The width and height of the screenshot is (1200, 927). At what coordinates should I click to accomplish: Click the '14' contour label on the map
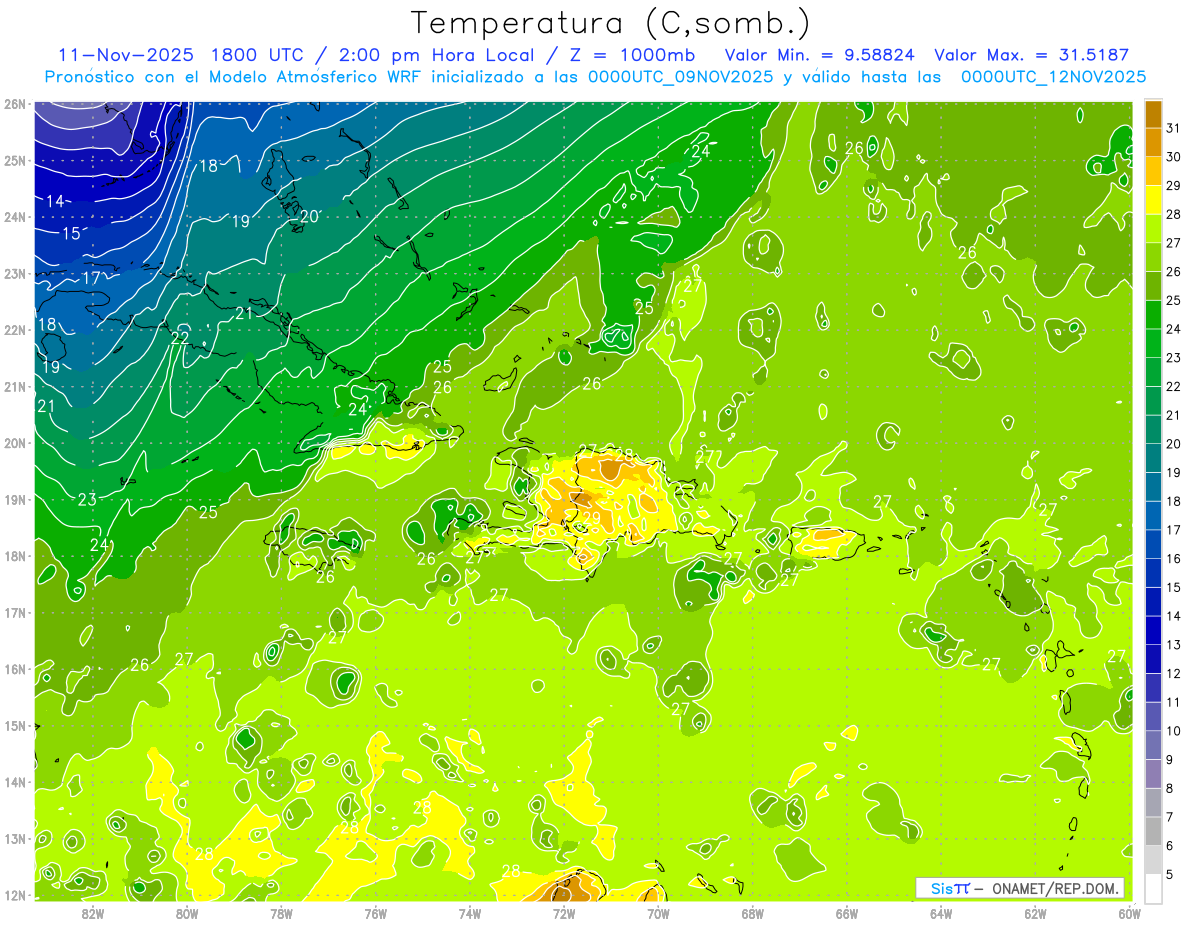pyautogui.click(x=55, y=201)
